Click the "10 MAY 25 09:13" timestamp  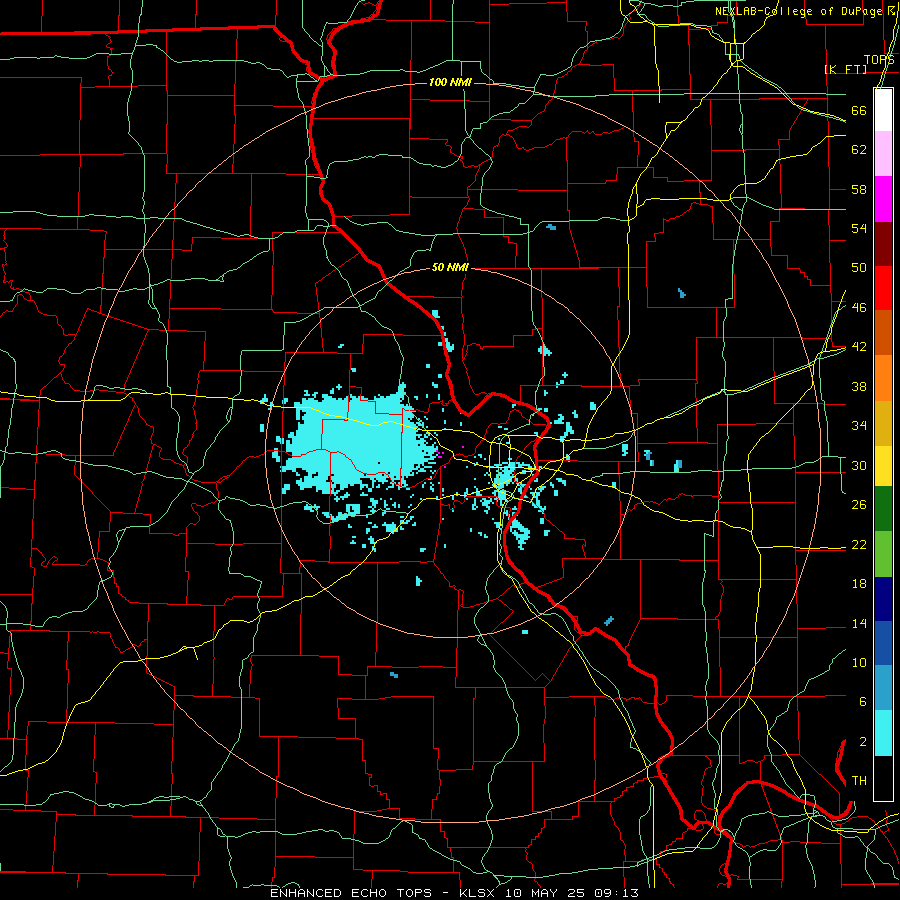(572, 893)
